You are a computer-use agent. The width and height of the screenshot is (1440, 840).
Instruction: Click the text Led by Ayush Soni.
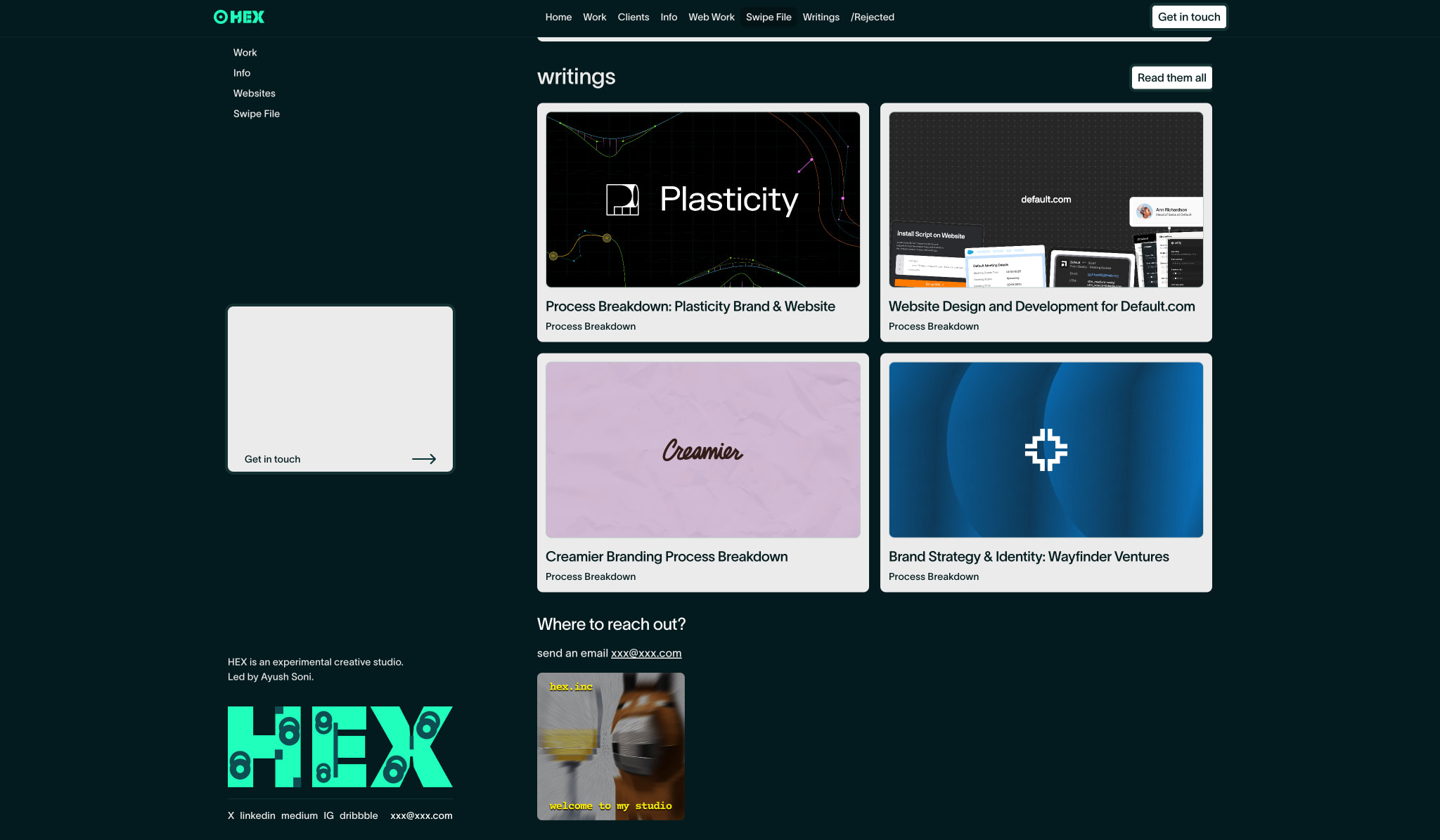coord(271,677)
